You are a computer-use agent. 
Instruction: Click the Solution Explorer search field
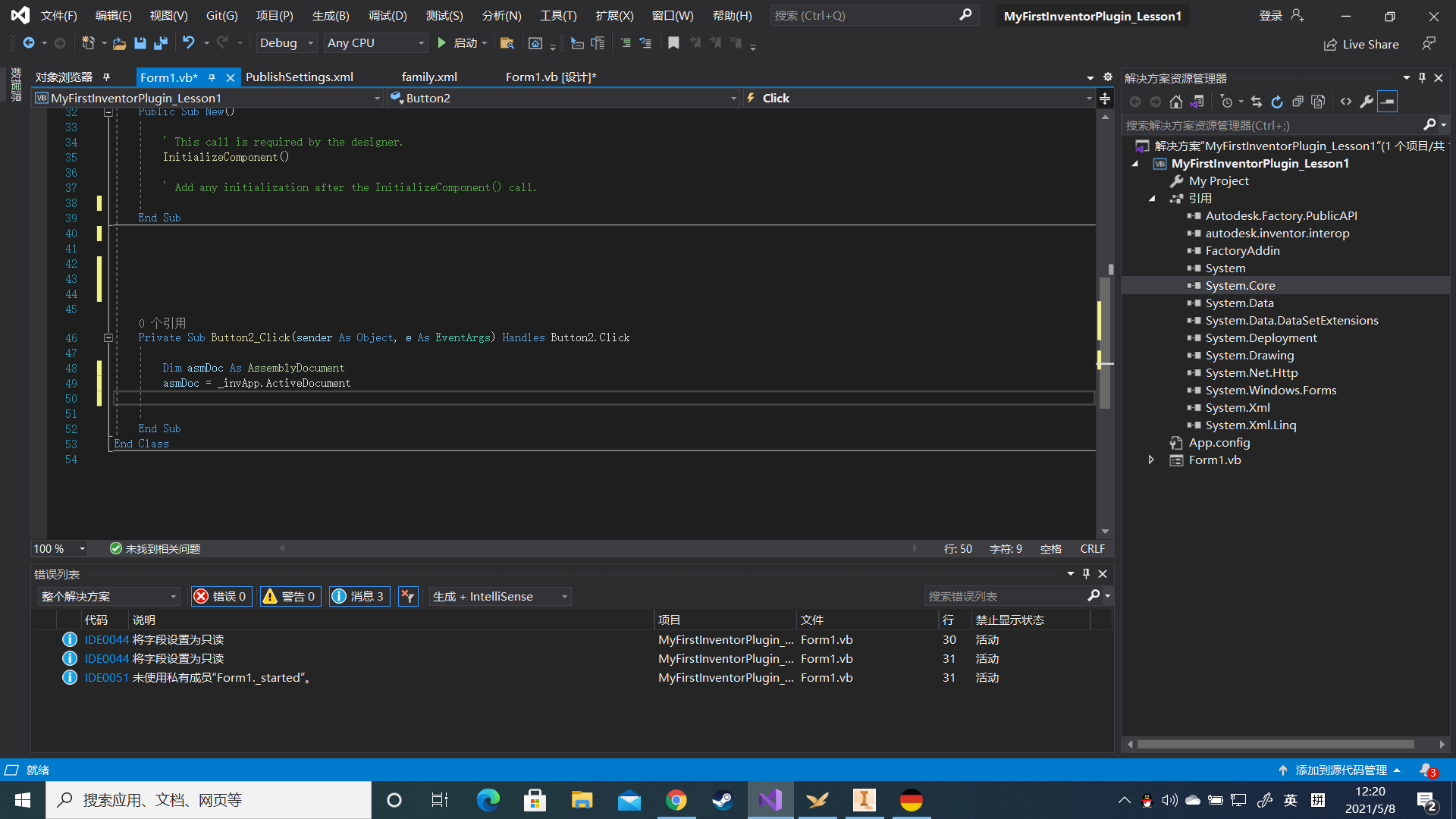pos(1272,126)
